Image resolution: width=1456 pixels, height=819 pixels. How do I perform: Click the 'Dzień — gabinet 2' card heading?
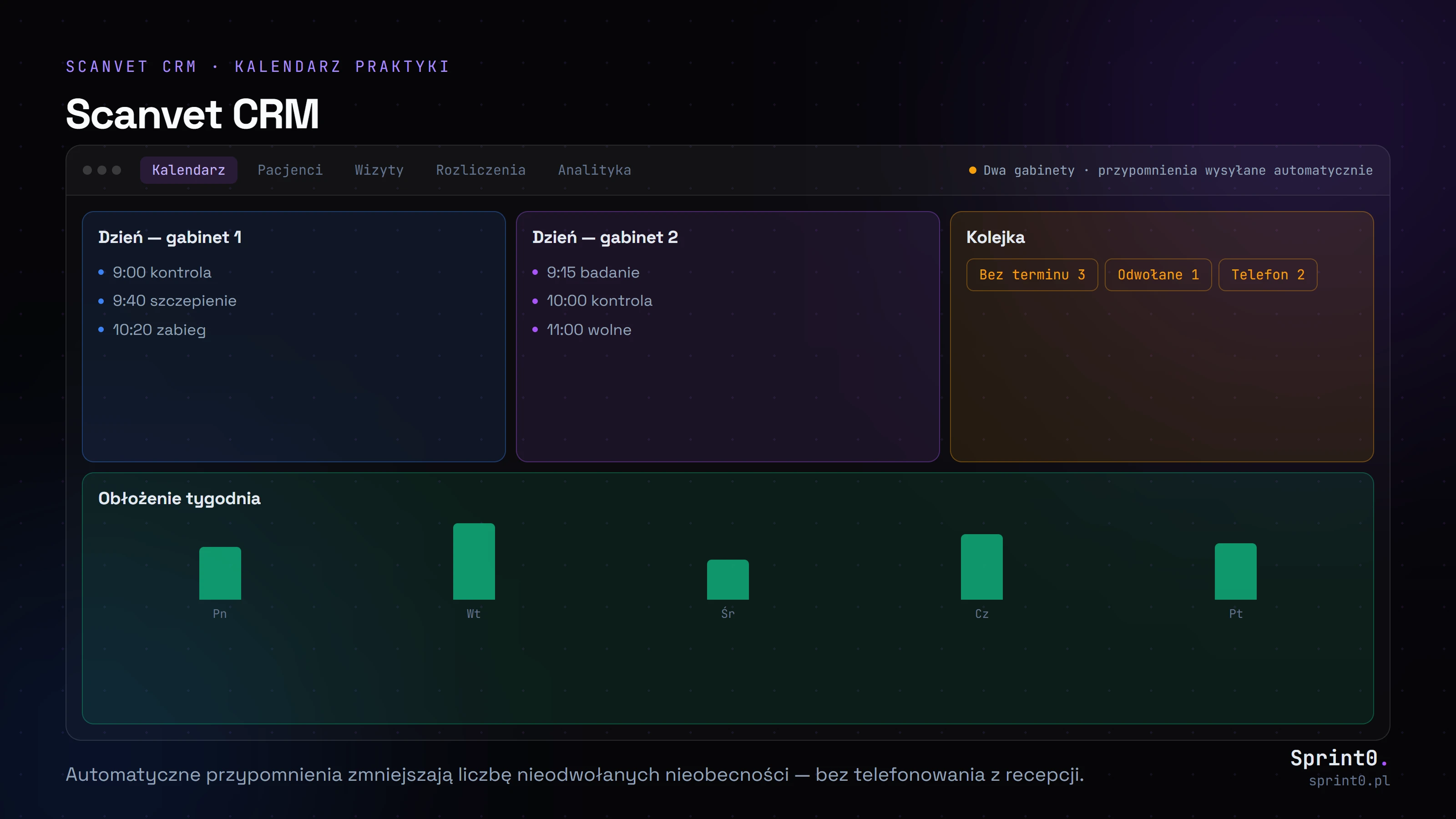pos(605,238)
